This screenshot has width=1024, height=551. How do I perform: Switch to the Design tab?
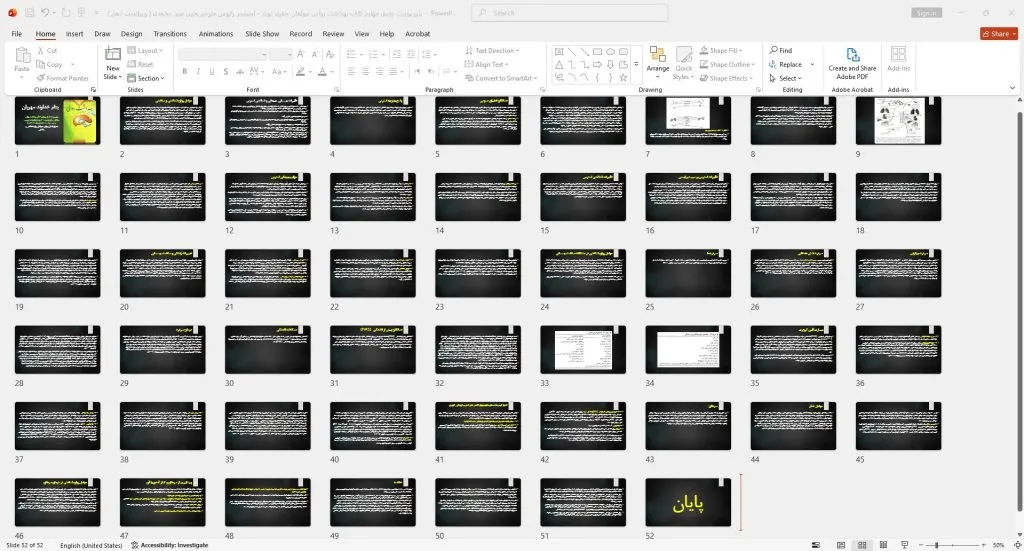tap(131, 34)
